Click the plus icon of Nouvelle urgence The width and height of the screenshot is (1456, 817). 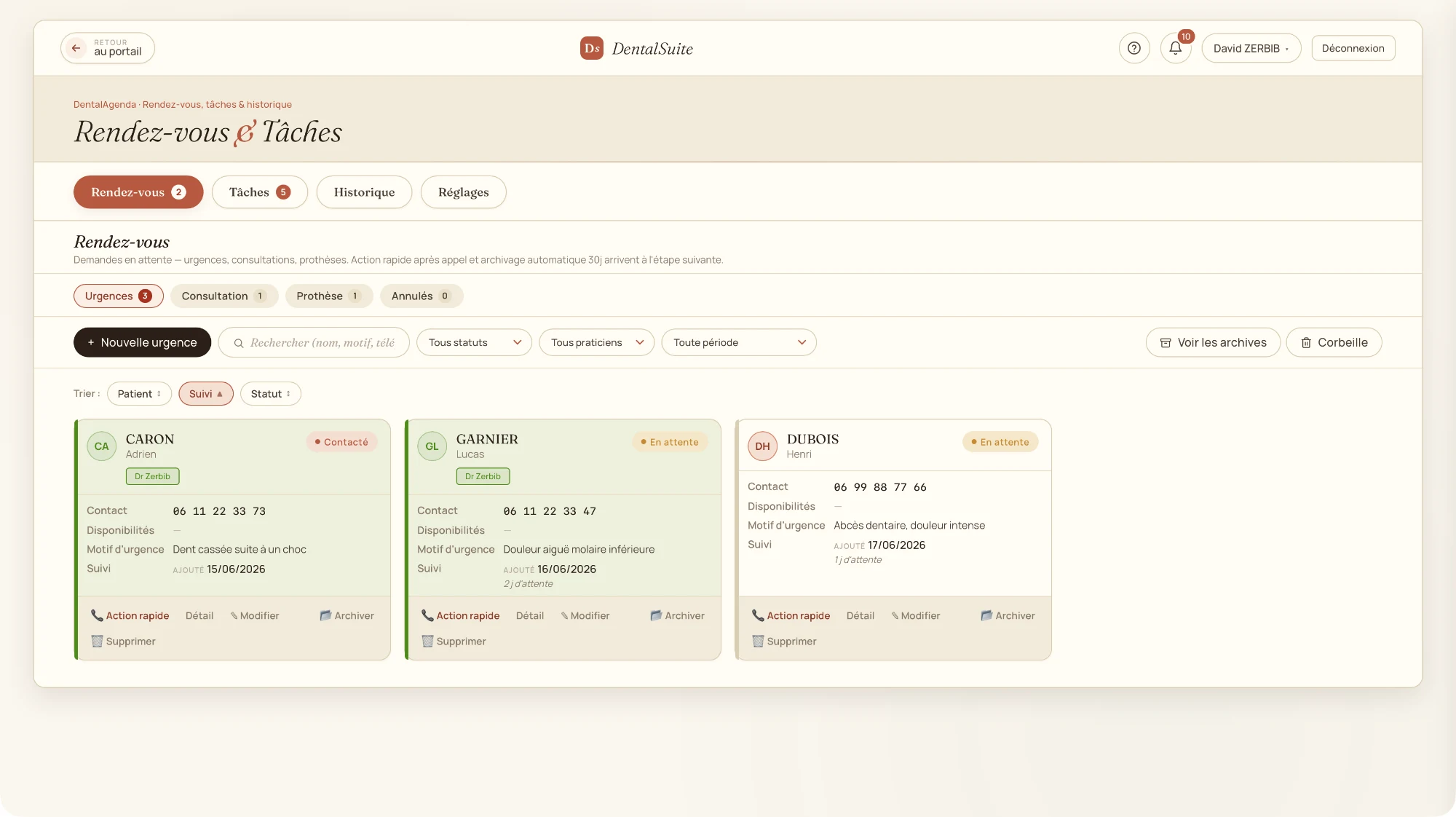point(91,343)
